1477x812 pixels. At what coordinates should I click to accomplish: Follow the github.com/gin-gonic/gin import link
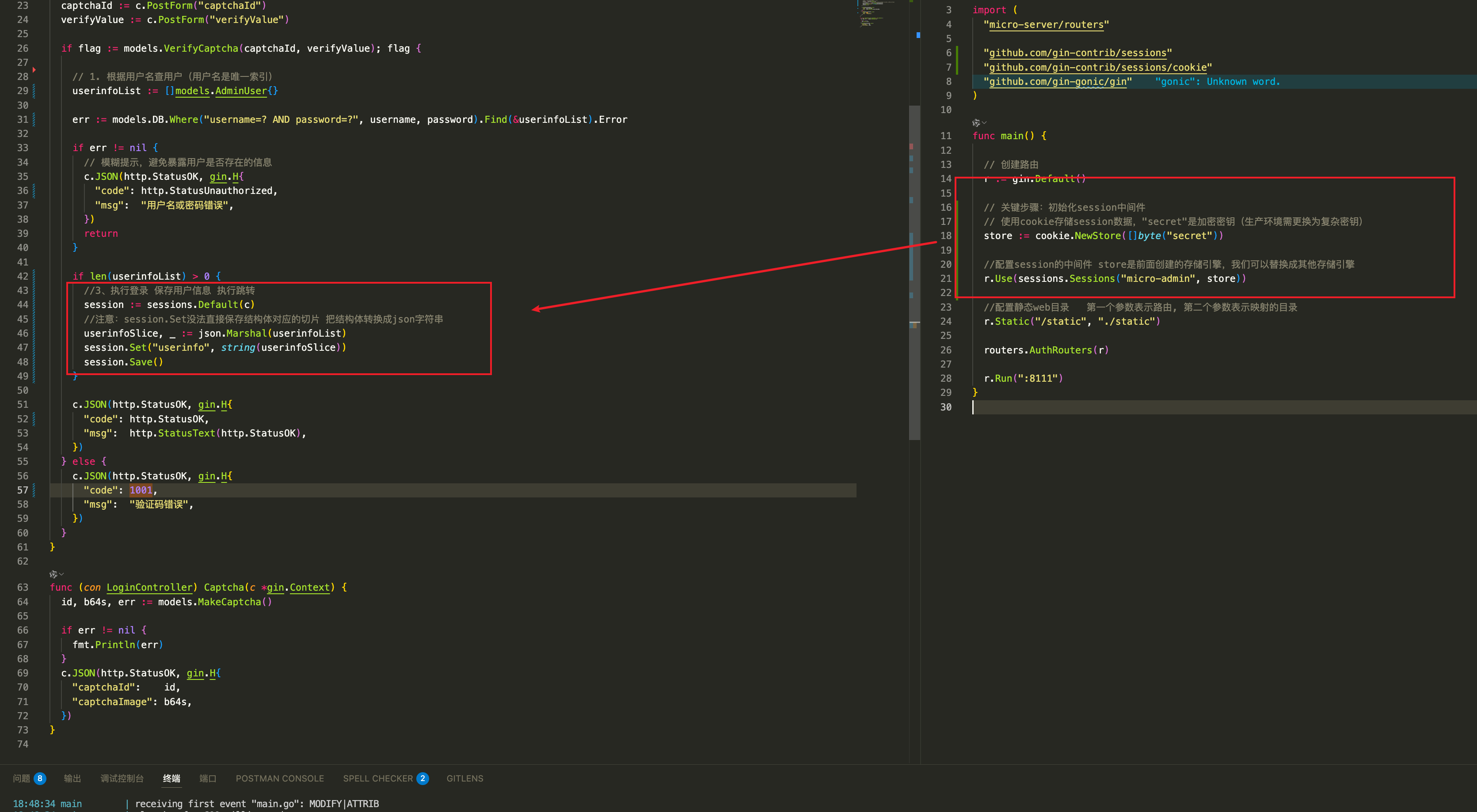pos(1058,81)
